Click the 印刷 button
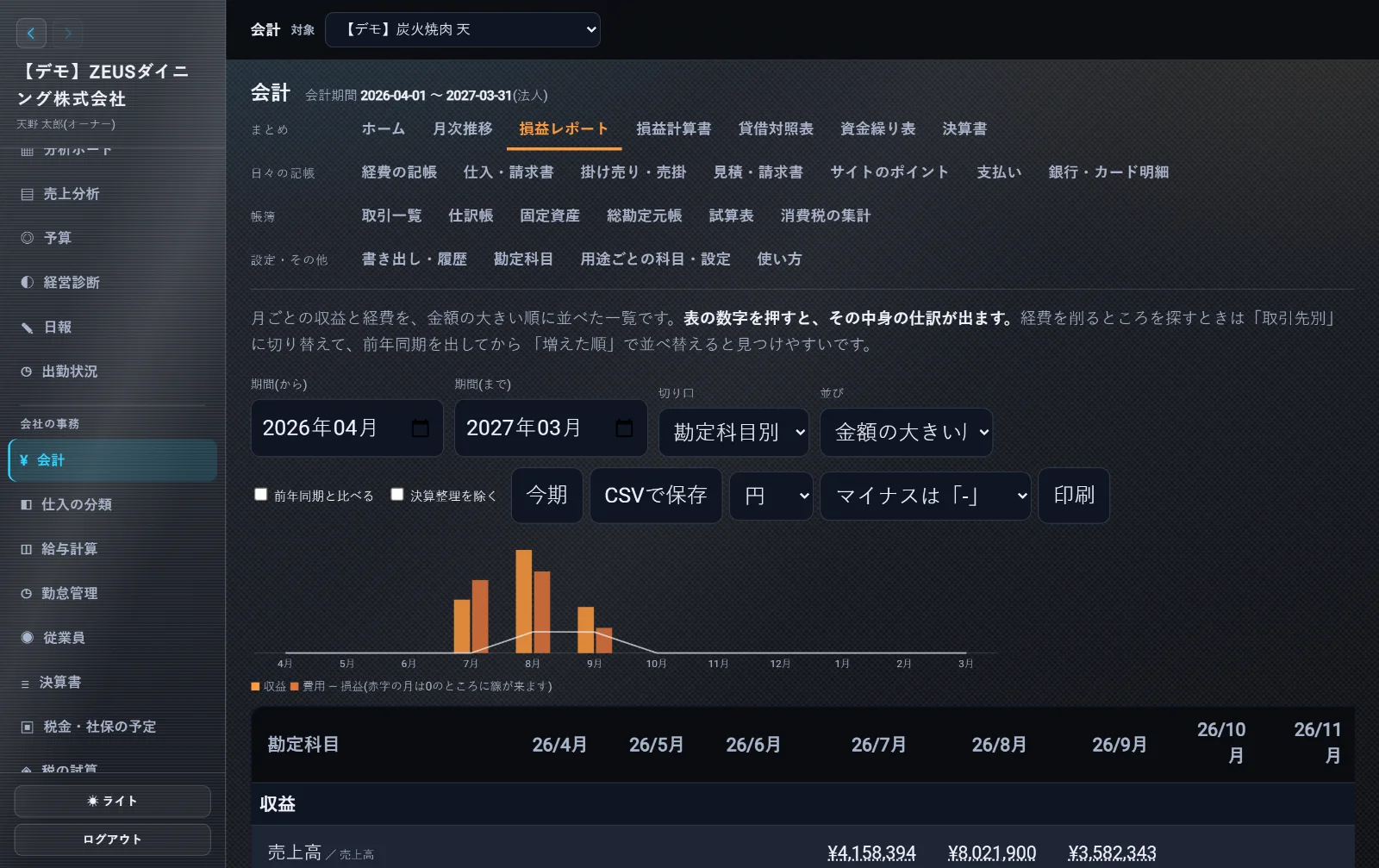This screenshot has height=868, width=1379. pyautogui.click(x=1074, y=496)
